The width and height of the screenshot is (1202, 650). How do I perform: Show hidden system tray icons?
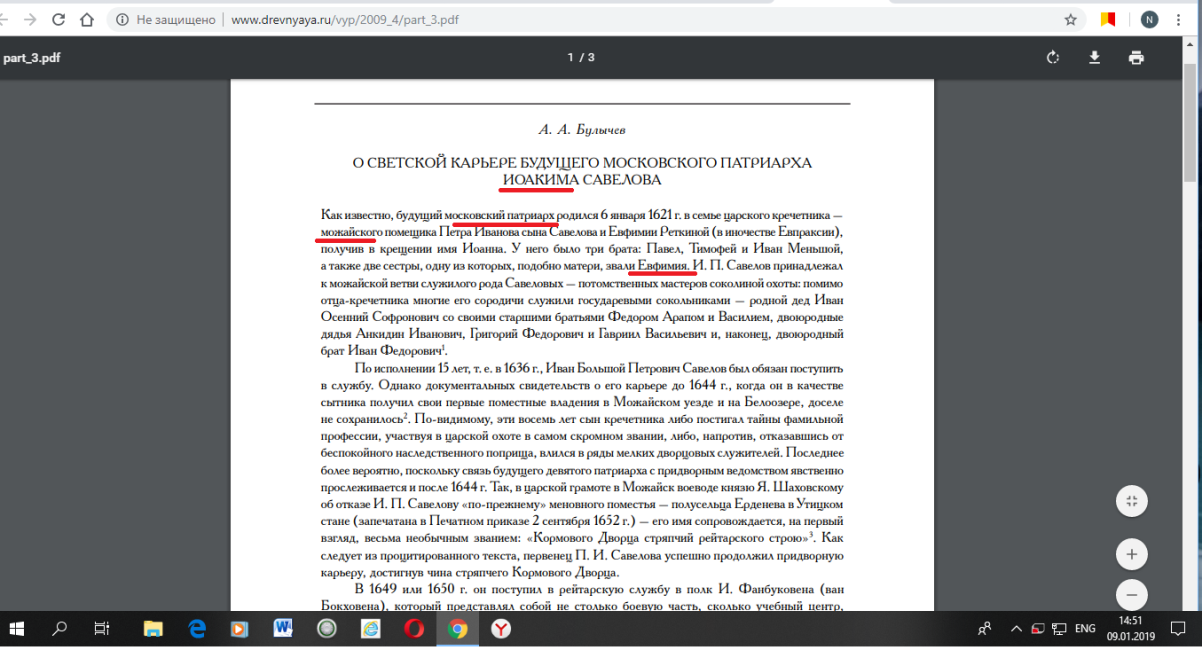[x=1016, y=629]
